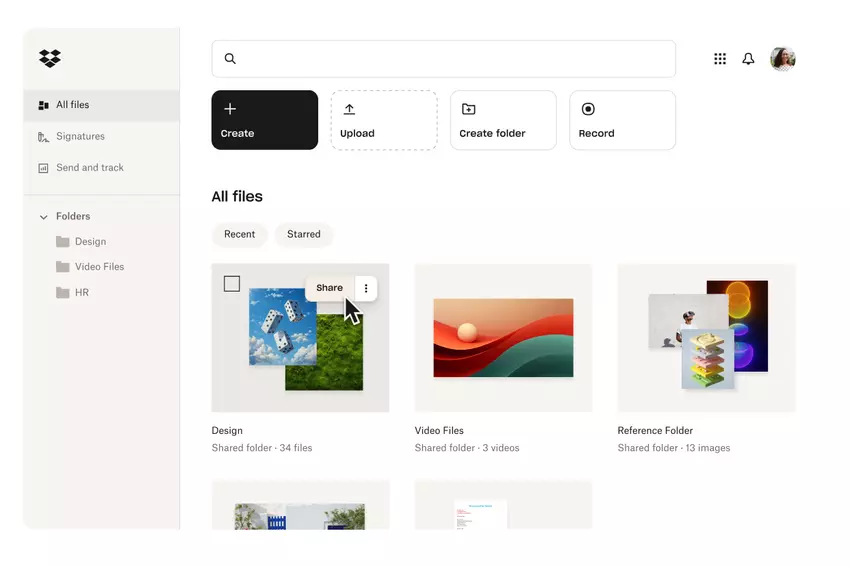
Task: Click the Upload button
Action: click(x=383, y=120)
